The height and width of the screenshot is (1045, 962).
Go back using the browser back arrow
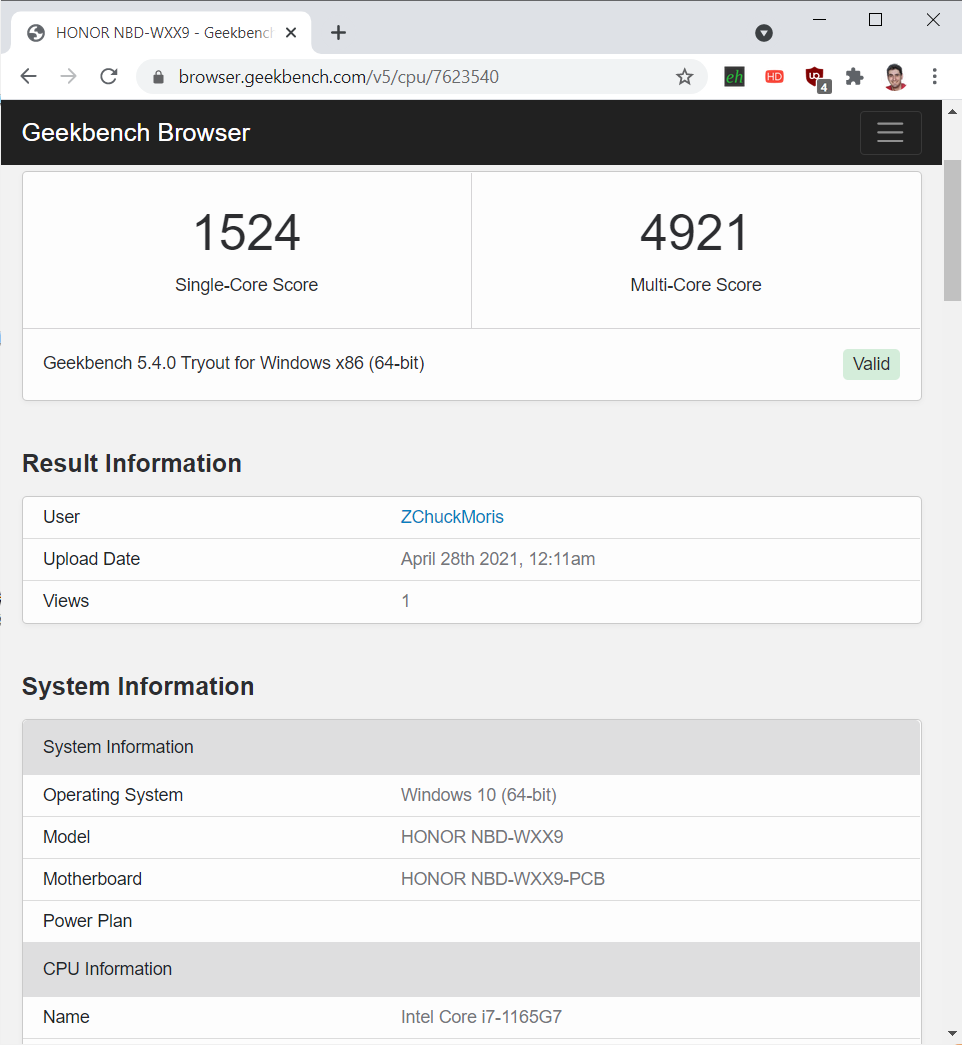(x=29, y=77)
